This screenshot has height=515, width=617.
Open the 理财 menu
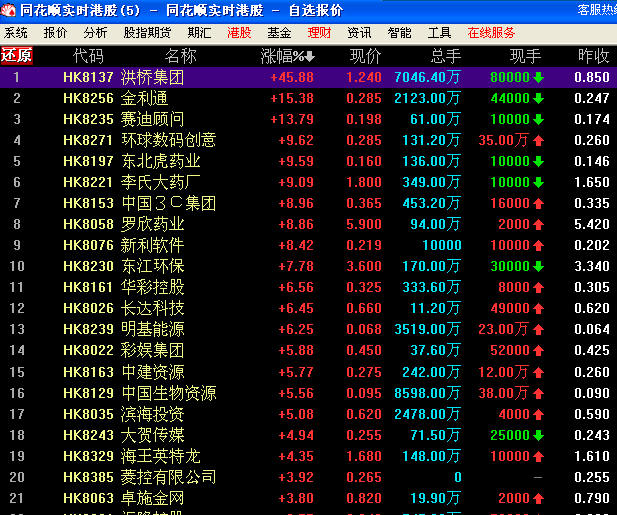coord(319,33)
